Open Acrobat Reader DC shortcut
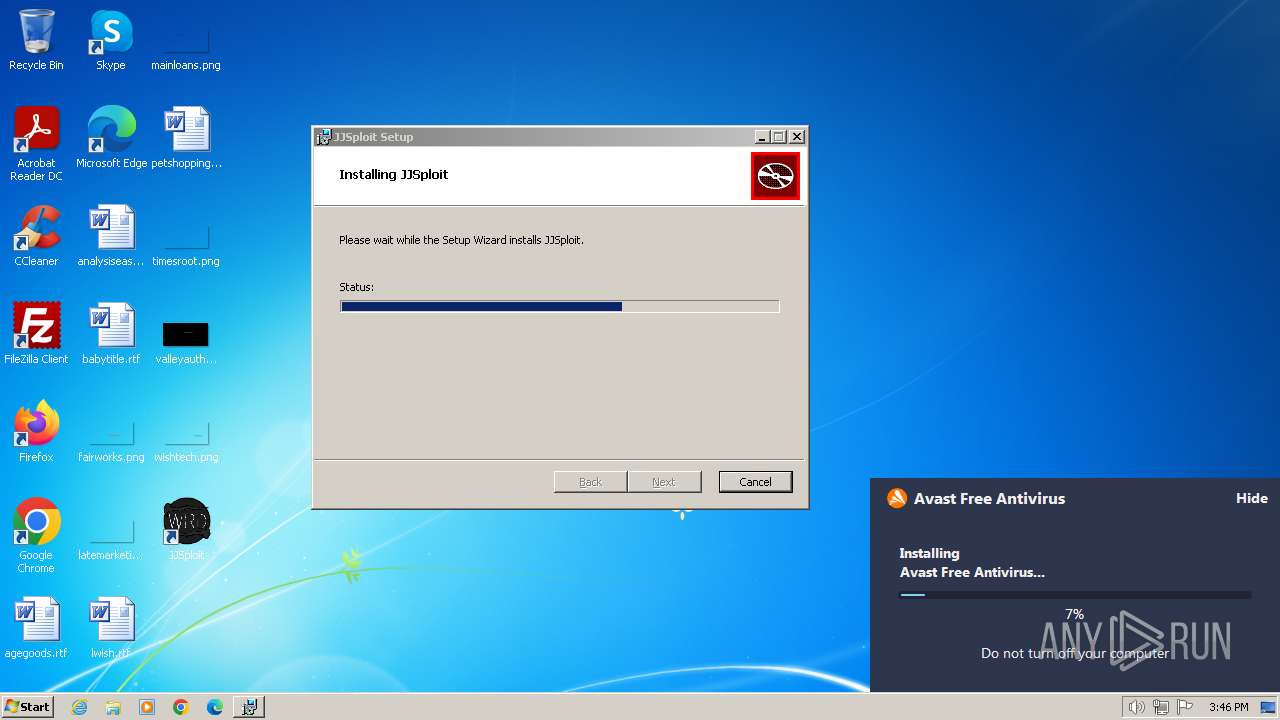The image size is (1280, 720). pos(36,143)
